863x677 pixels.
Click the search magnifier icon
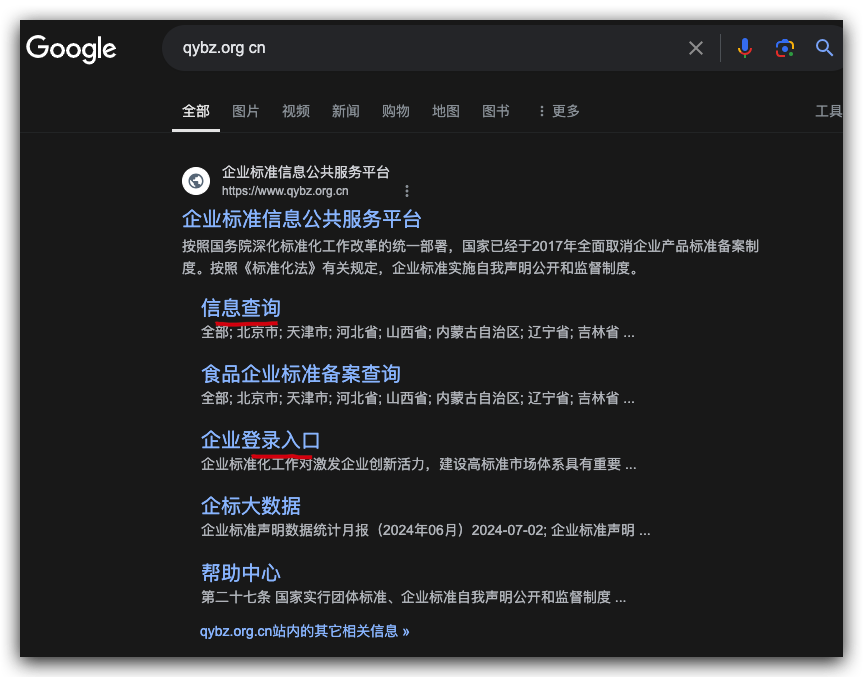coord(824,47)
